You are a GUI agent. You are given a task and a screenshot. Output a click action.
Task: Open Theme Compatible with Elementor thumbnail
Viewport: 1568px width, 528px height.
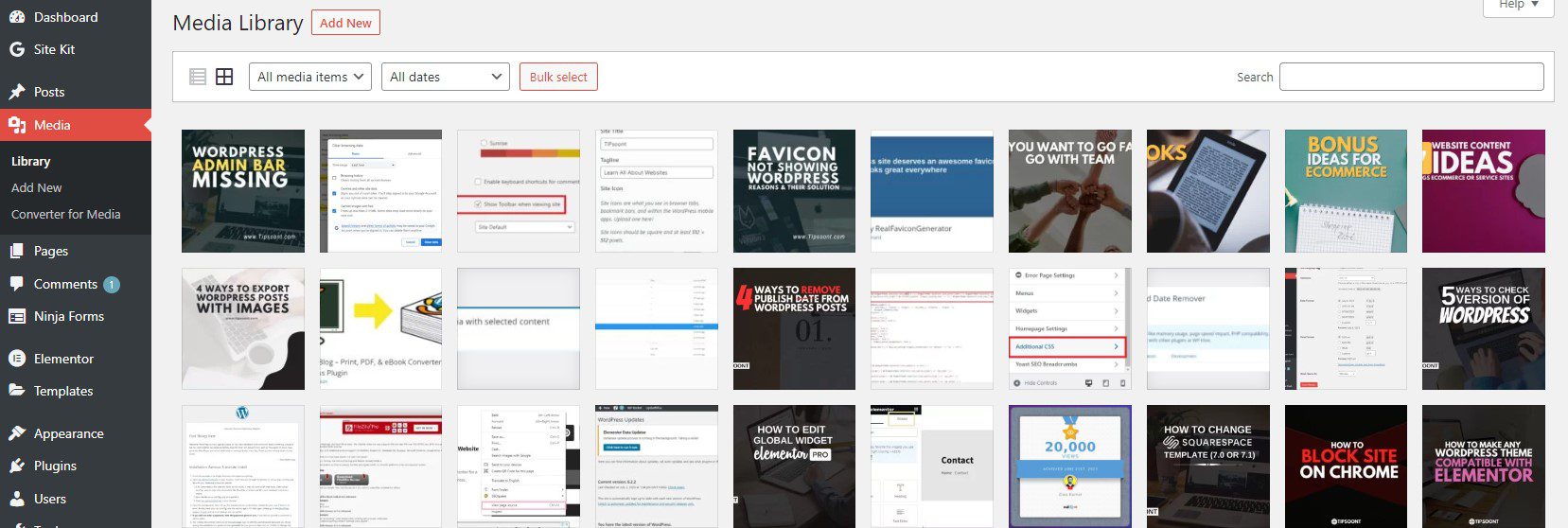(x=1484, y=466)
